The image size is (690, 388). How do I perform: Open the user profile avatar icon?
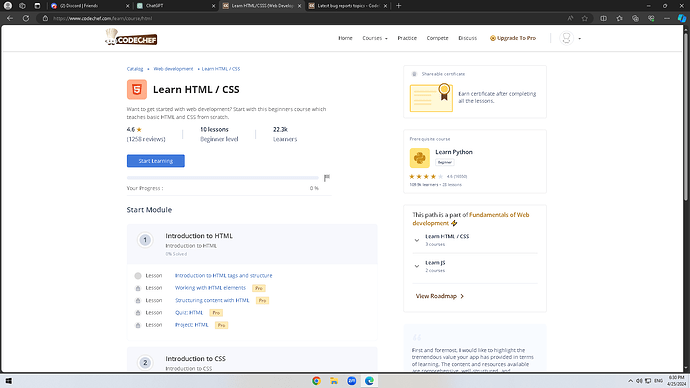pyautogui.click(x=566, y=38)
